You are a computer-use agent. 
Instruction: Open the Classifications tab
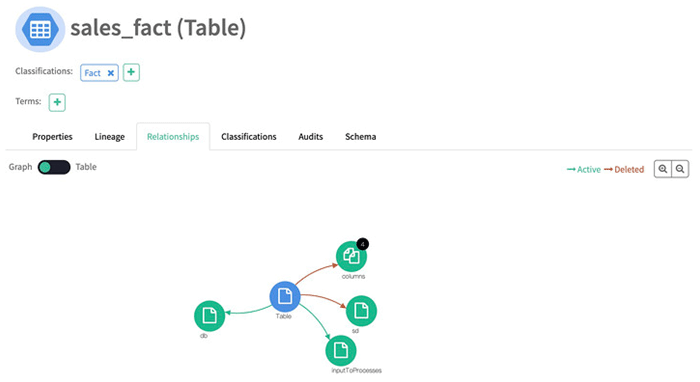[249, 137]
